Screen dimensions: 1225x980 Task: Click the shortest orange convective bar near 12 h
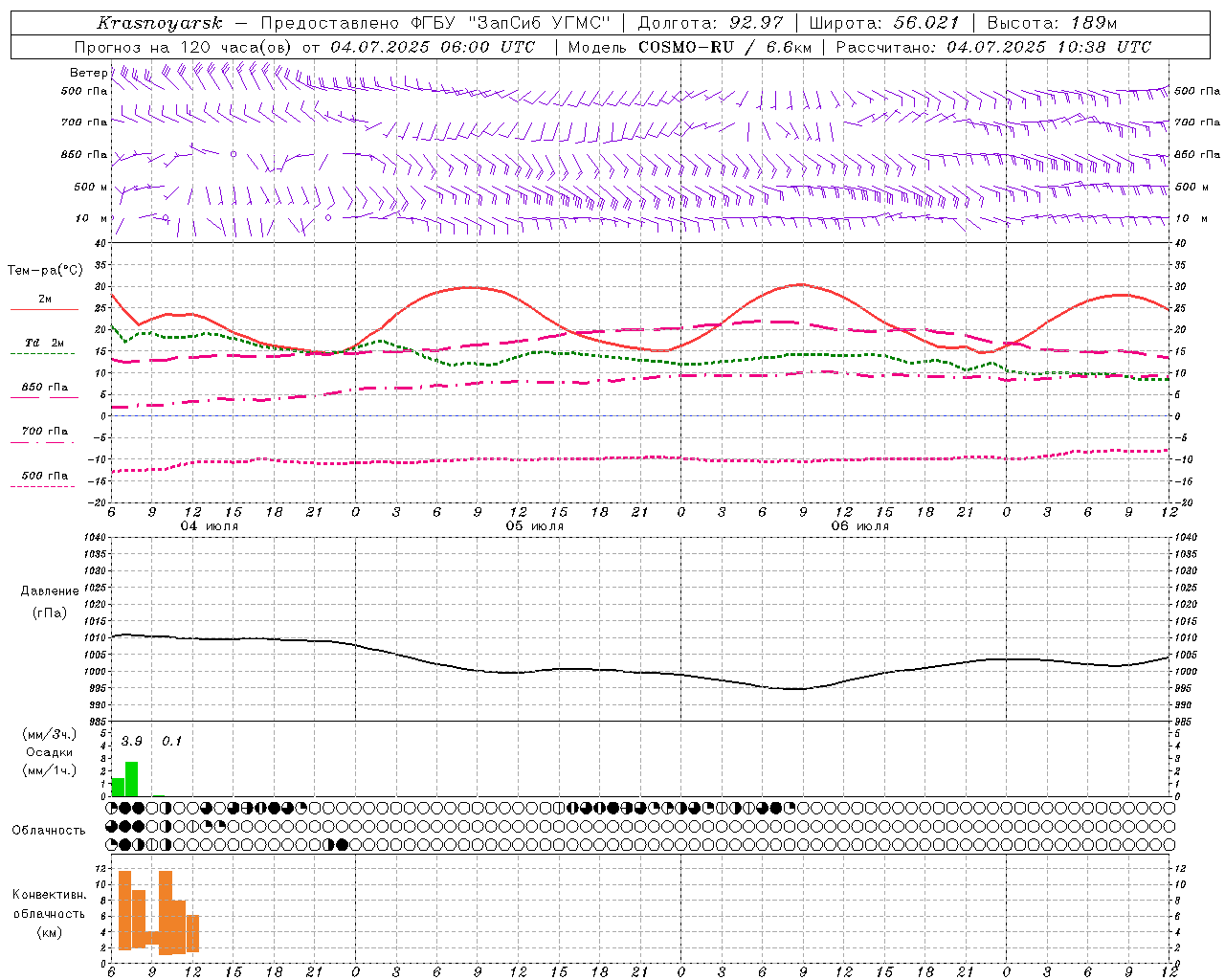192,933
